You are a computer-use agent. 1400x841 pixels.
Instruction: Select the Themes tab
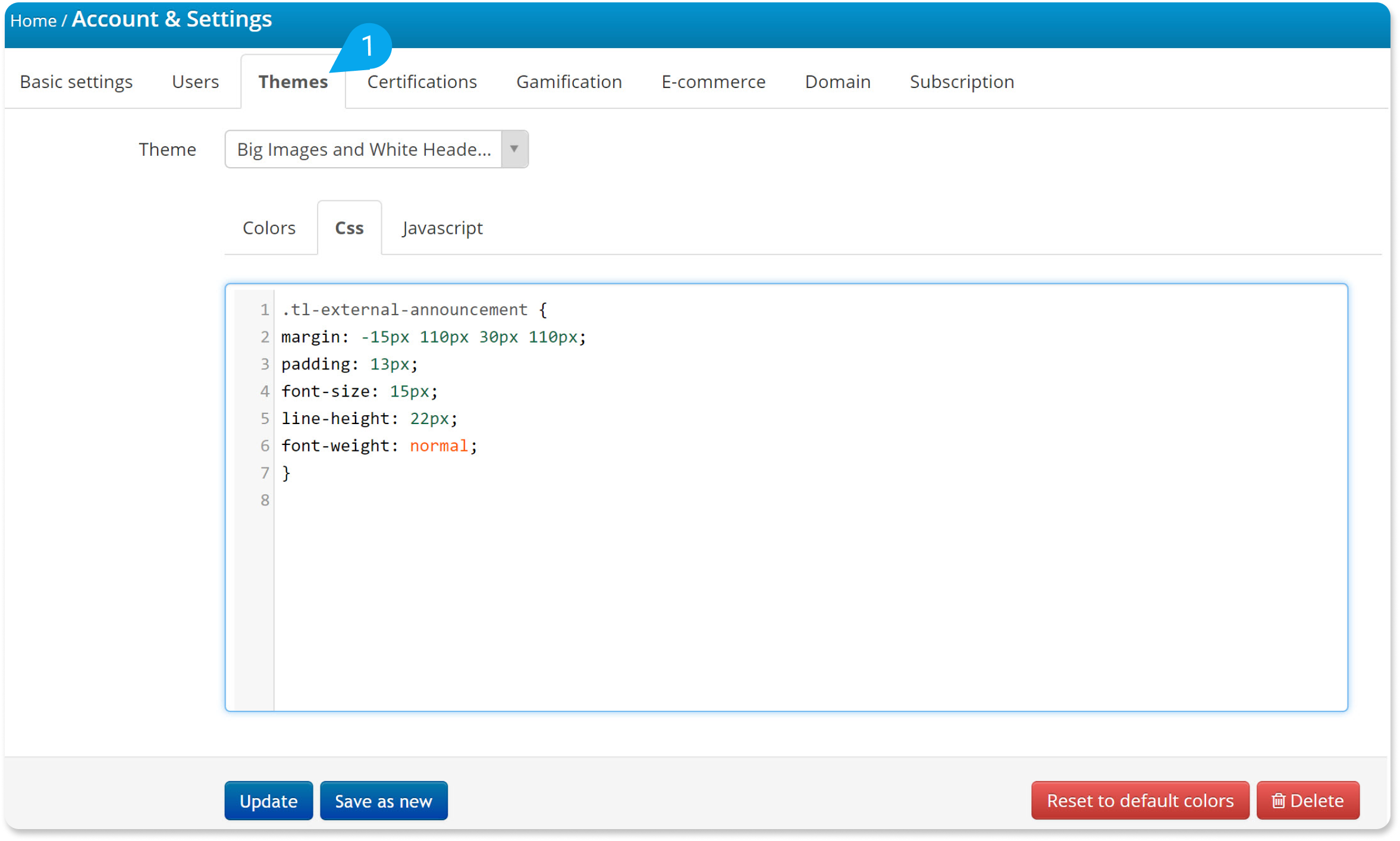coord(293,81)
